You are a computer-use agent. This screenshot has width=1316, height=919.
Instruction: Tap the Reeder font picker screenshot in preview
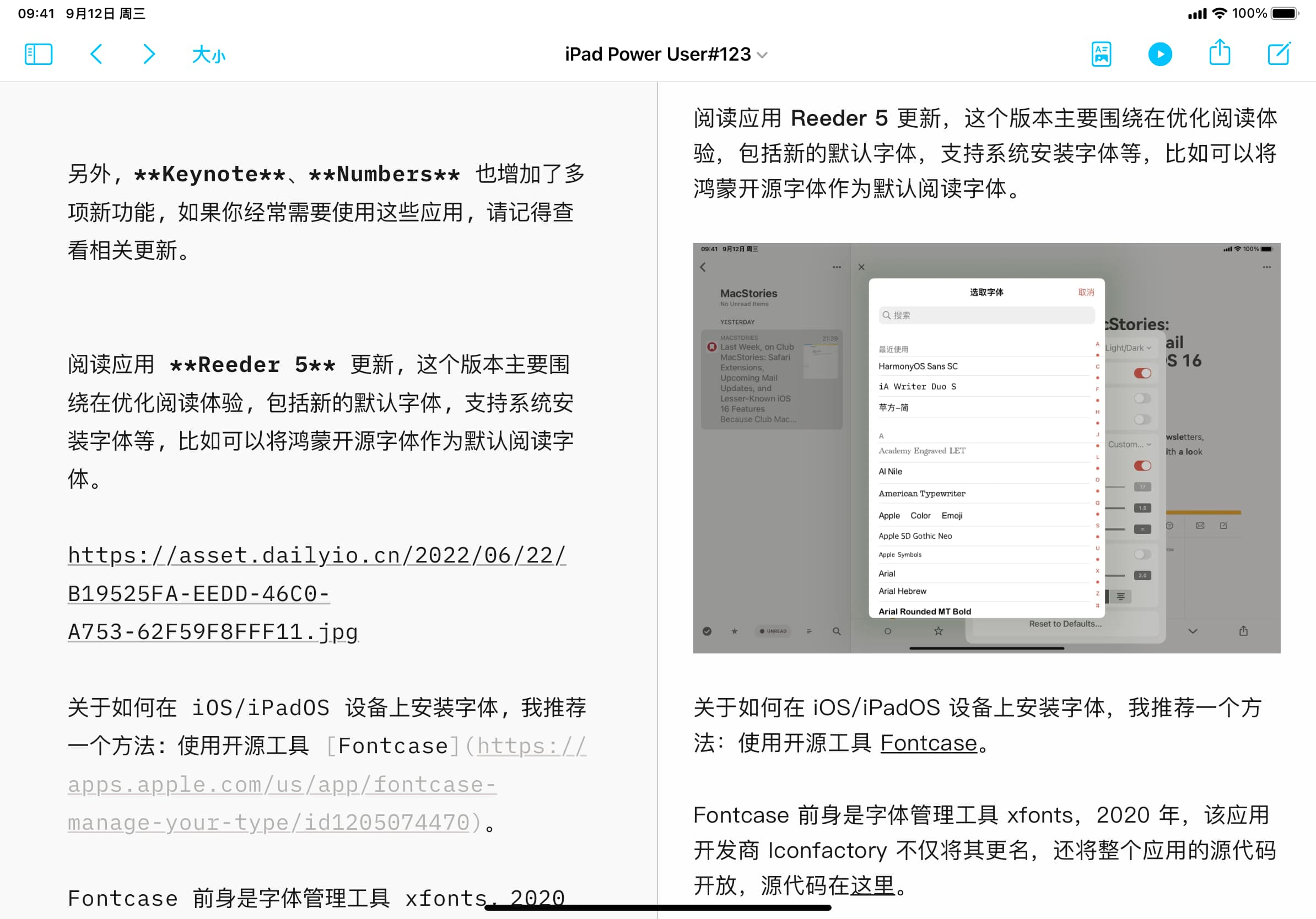pos(986,448)
